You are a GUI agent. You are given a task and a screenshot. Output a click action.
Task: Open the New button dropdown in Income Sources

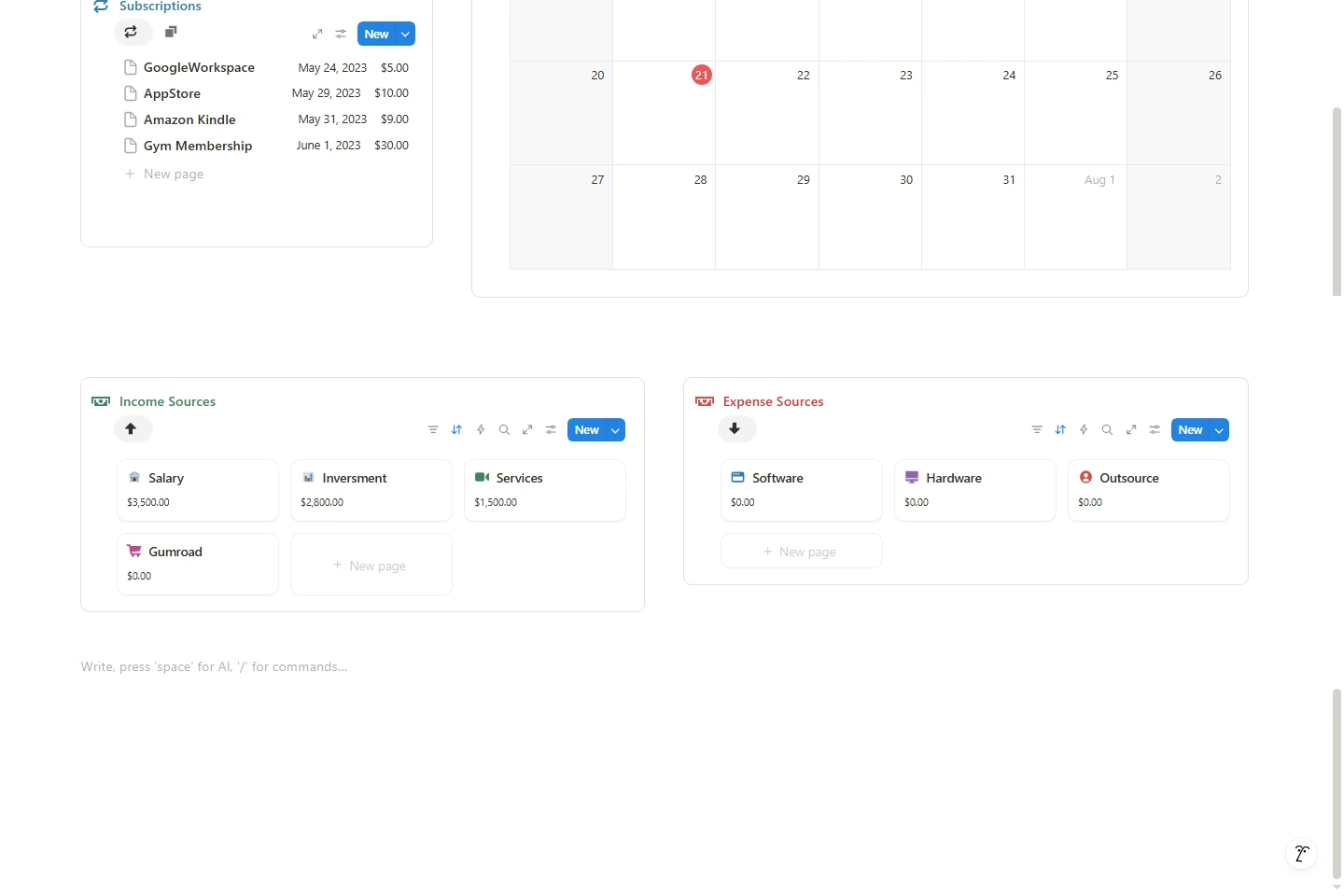pyautogui.click(x=615, y=429)
